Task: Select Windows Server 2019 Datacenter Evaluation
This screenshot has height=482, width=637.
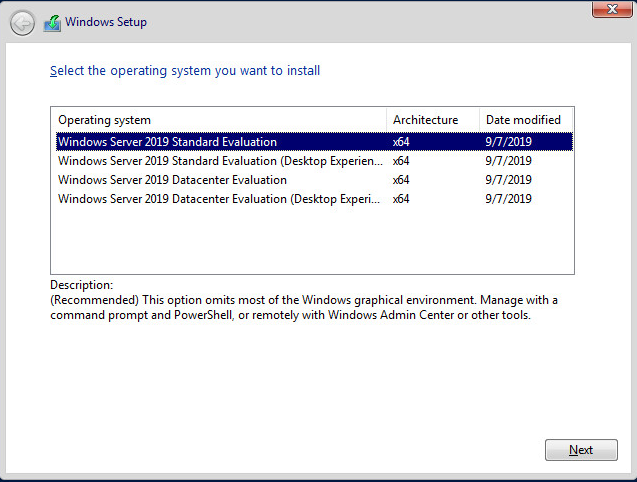Action: (x=172, y=180)
